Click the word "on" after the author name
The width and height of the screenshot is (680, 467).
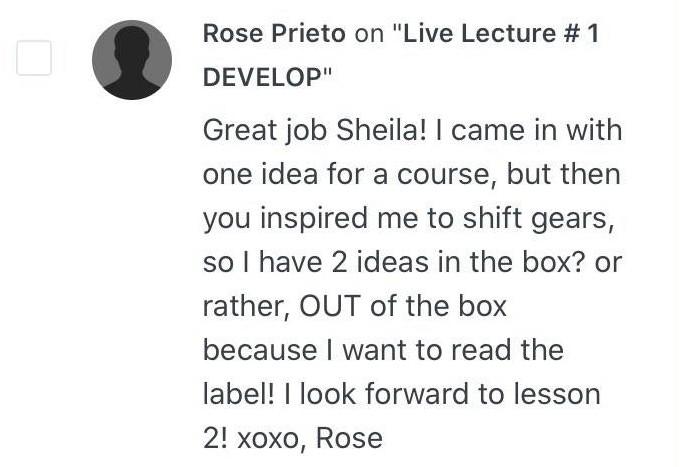click(369, 34)
